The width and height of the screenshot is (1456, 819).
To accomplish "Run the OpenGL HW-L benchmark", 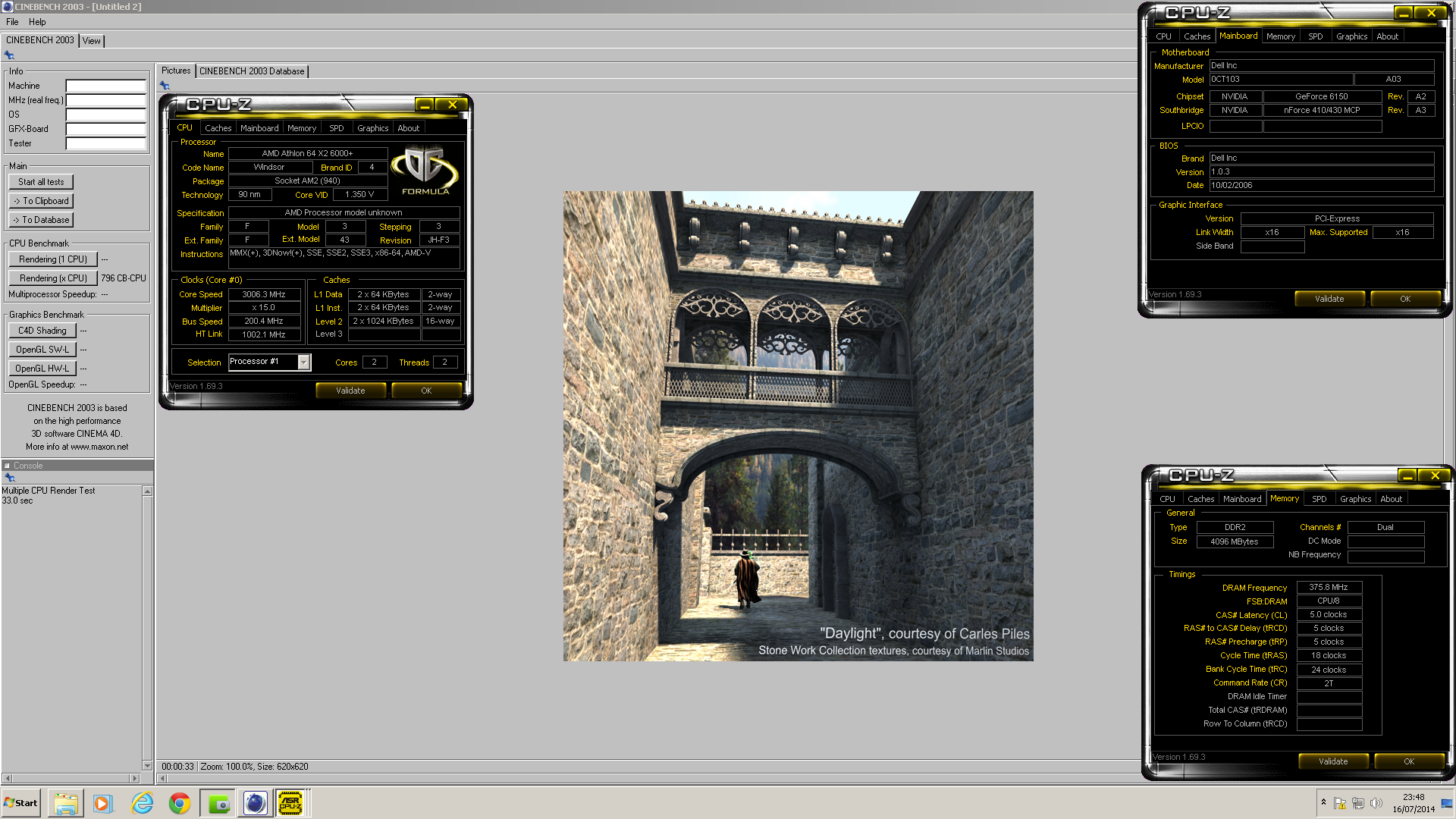I will tap(42, 369).
